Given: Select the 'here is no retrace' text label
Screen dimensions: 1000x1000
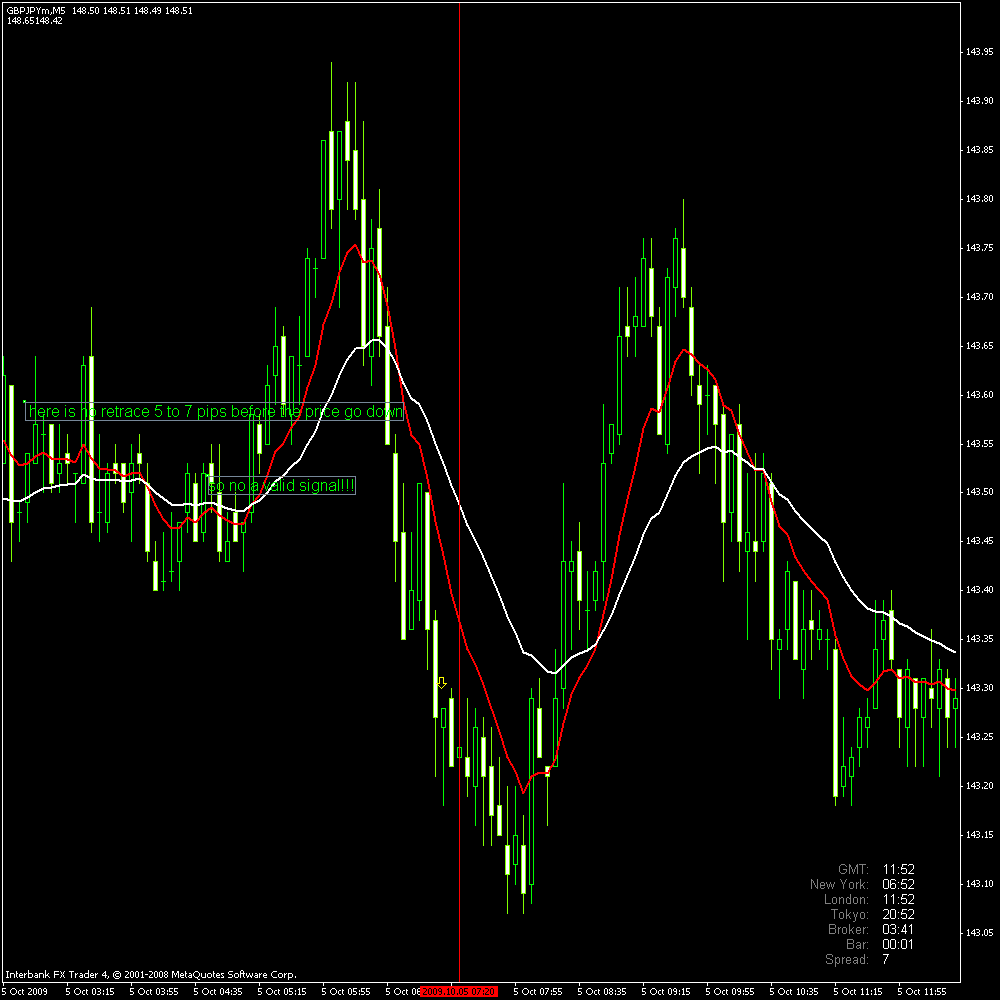Looking at the screenshot, I should click(x=214, y=412).
